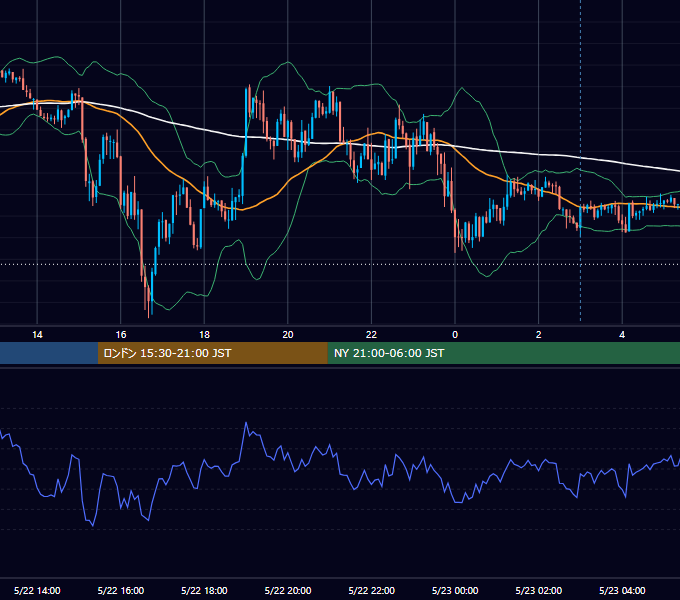This screenshot has height=600, width=680.
Task: Click the ロンドン 15:30-21:00 JST session bar
Action: pos(212,353)
